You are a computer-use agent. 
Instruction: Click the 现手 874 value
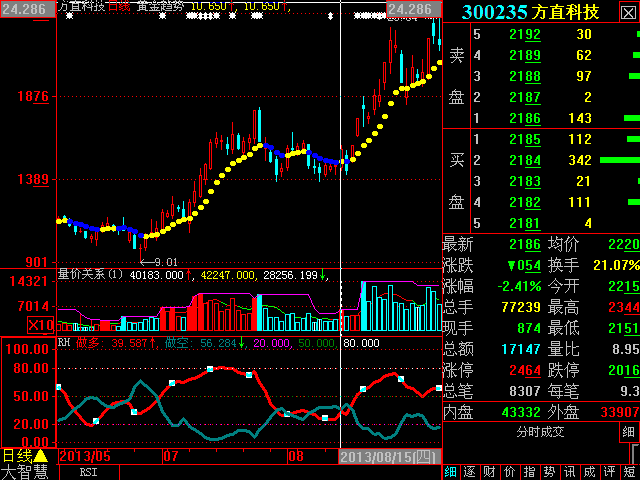pos(529,329)
